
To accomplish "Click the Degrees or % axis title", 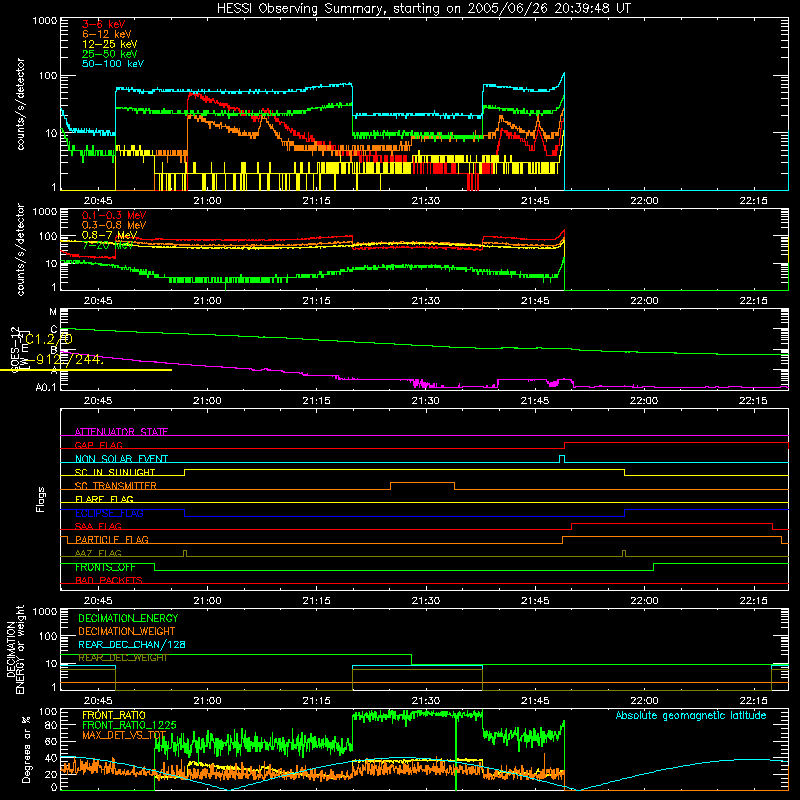I will point(25,749).
